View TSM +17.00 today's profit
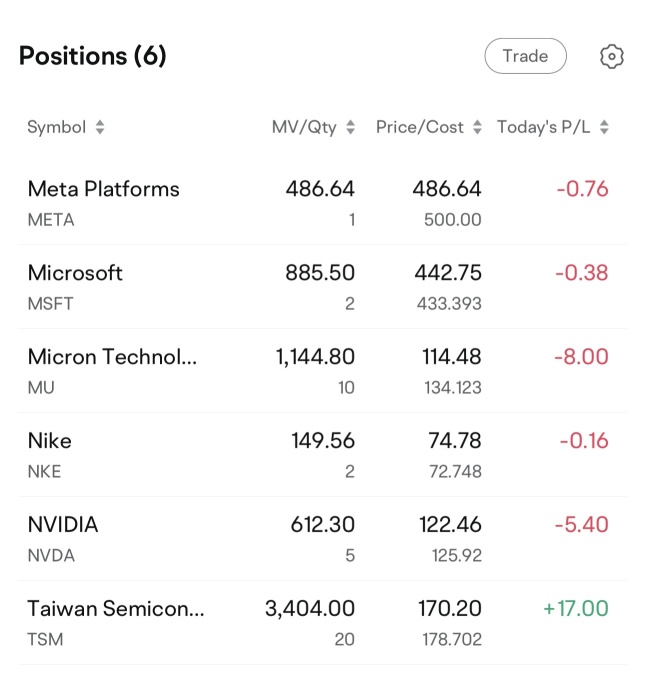 [x=576, y=608]
